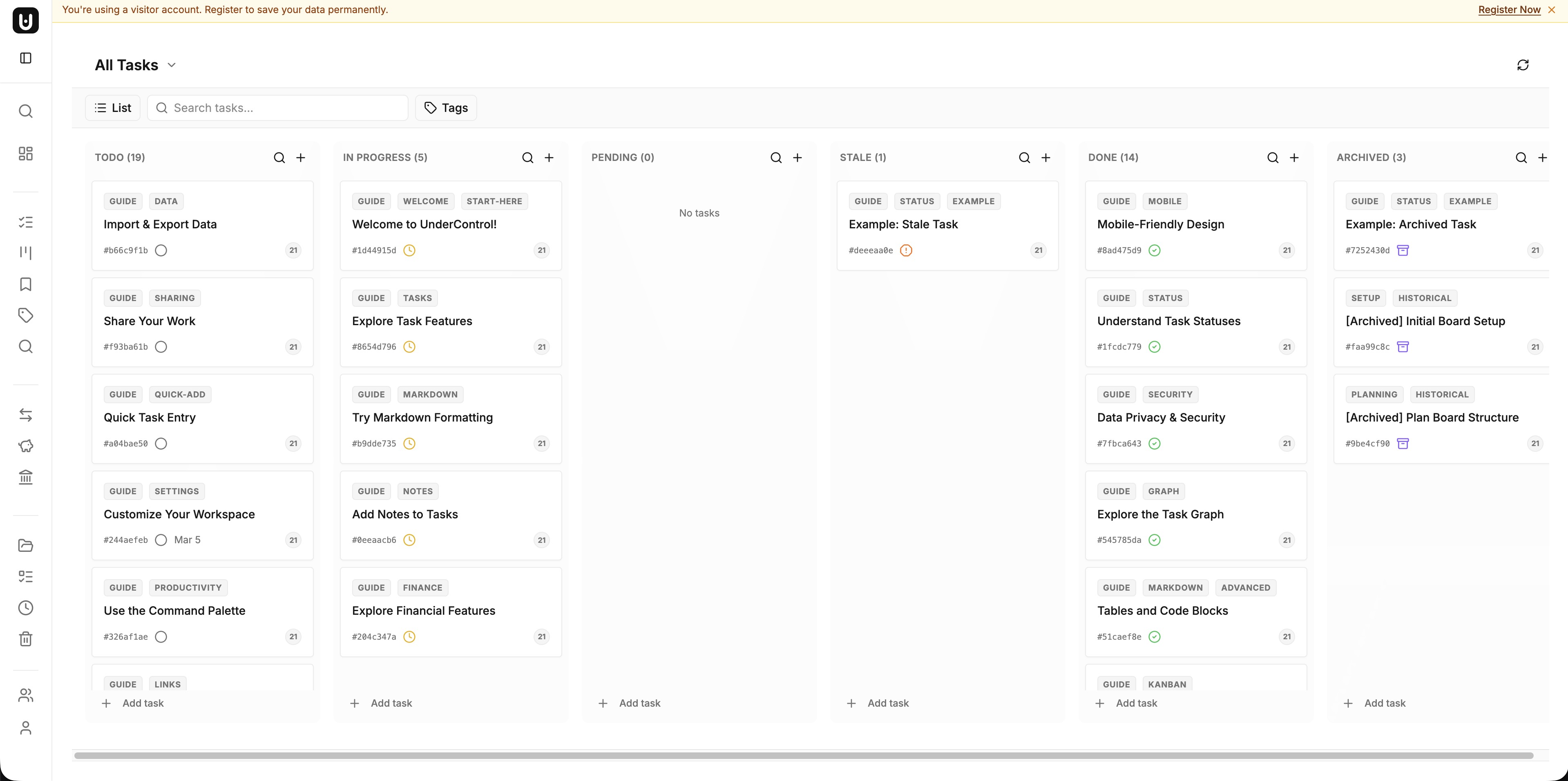
Task: Dismiss the visitor account banner
Action: coord(1552,10)
